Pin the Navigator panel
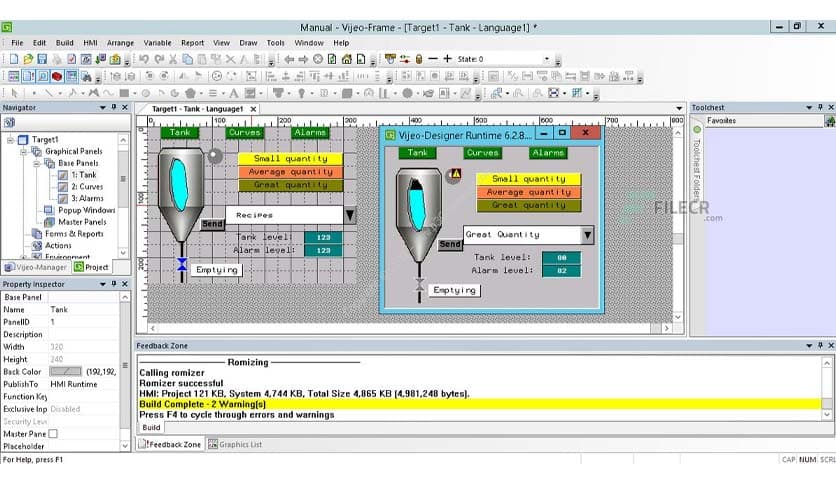The height and width of the screenshot is (484, 836). 114,107
